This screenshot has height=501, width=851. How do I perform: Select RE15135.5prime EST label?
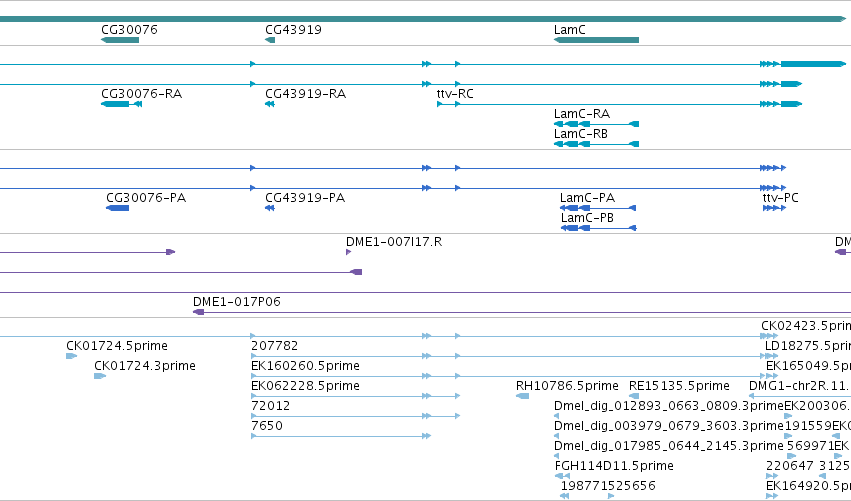pyautogui.click(x=679, y=385)
